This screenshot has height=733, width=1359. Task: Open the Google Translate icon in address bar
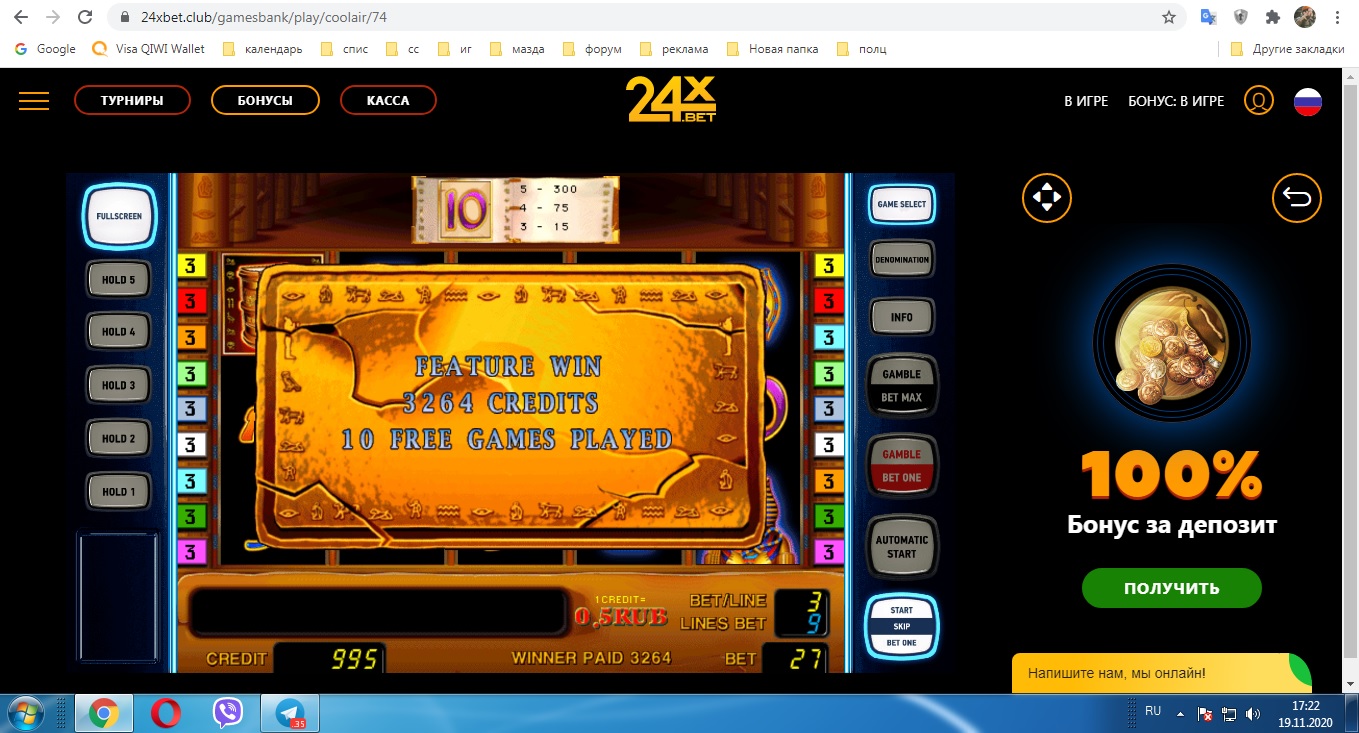coord(1208,17)
